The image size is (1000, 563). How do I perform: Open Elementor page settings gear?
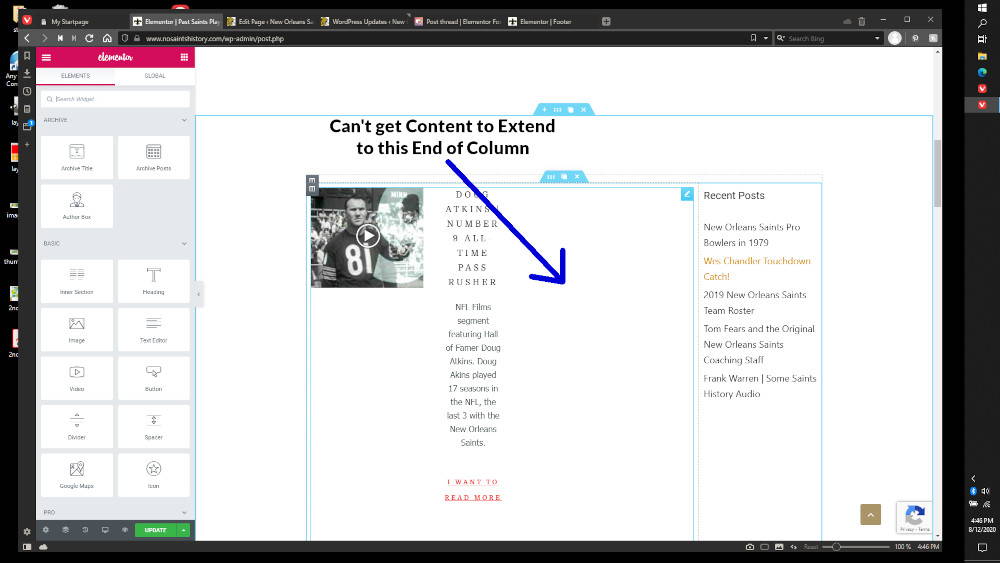46,530
